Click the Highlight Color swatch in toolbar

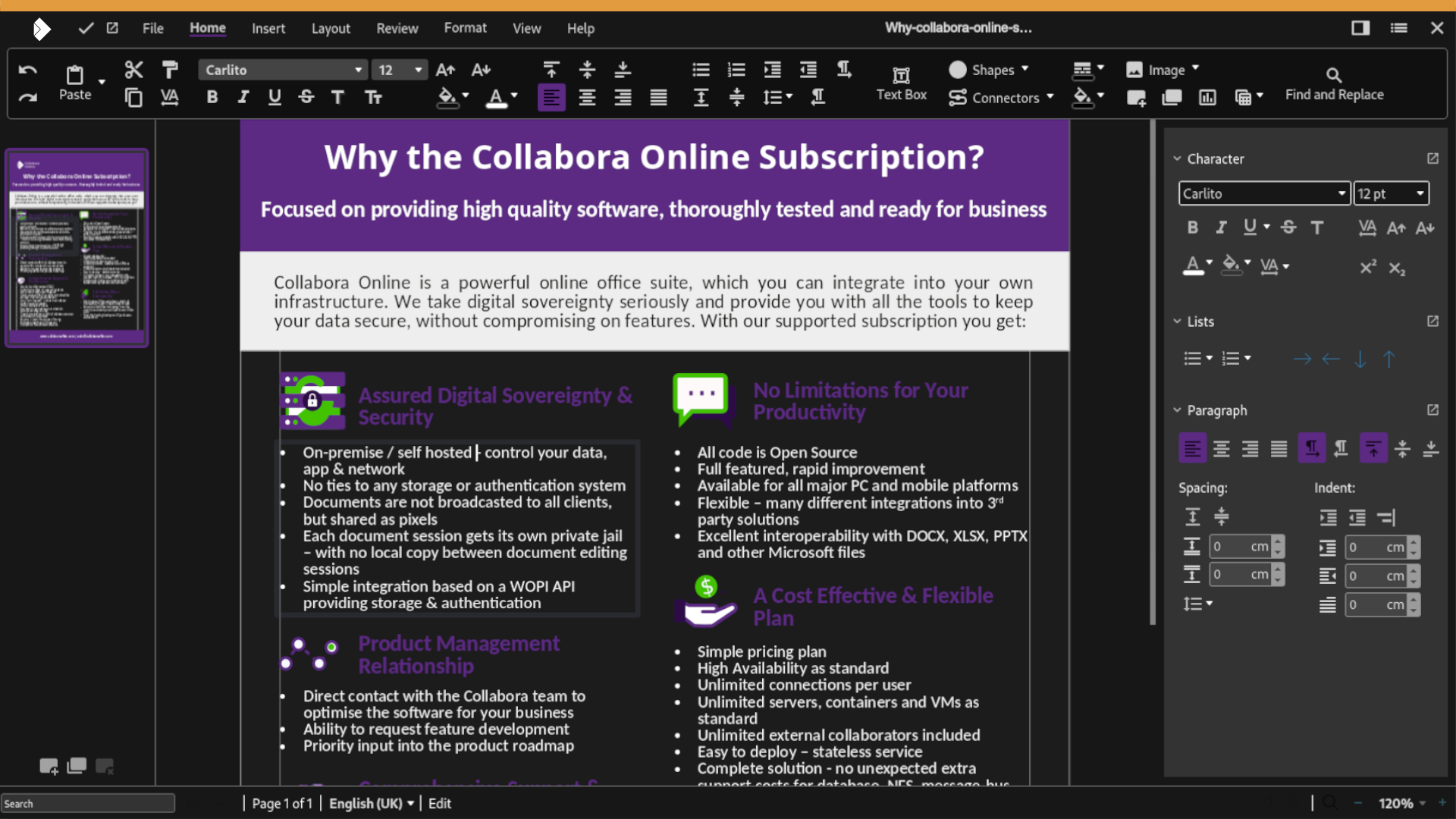point(447,98)
